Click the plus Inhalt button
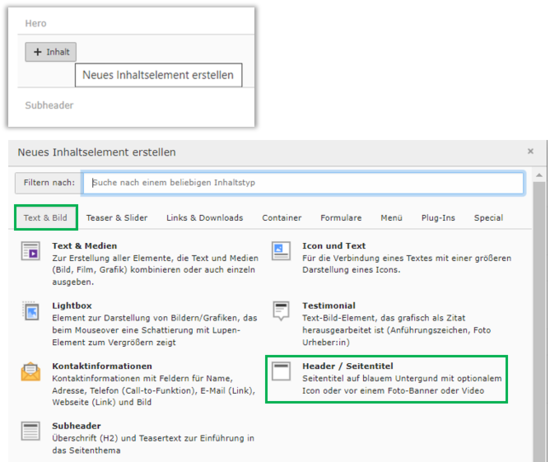The image size is (550, 462). tap(51, 52)
